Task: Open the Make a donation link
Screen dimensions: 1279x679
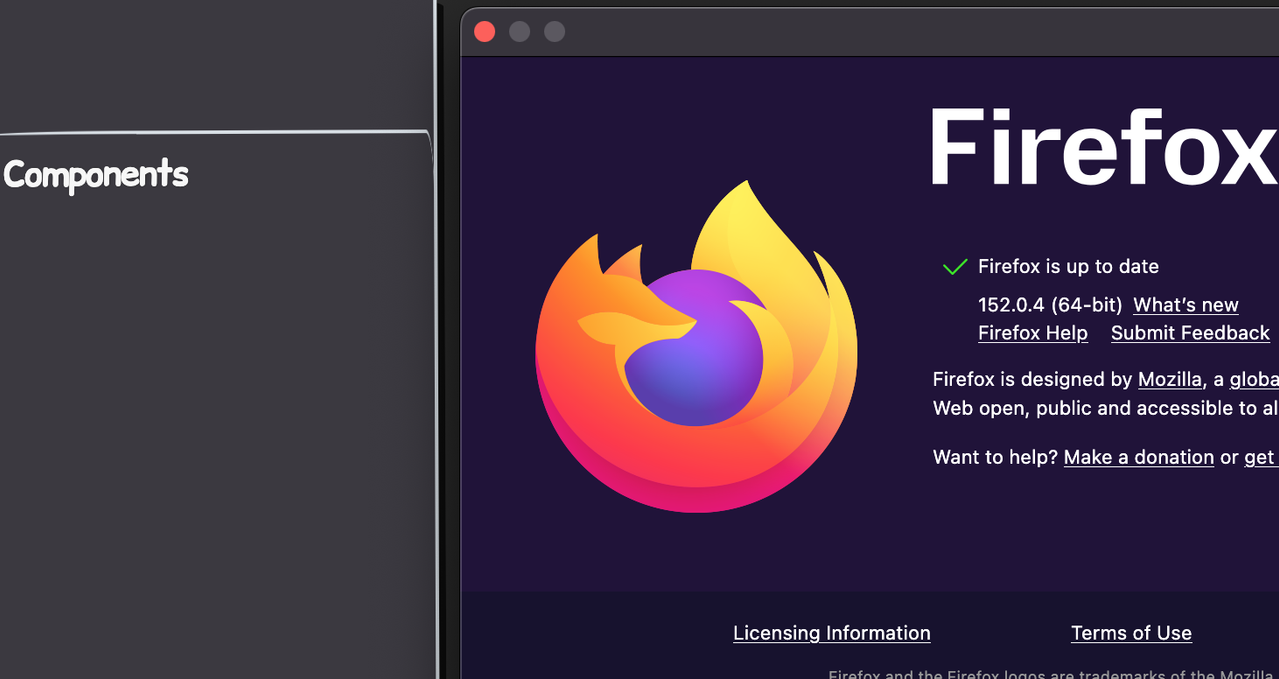Action: 1139,457
